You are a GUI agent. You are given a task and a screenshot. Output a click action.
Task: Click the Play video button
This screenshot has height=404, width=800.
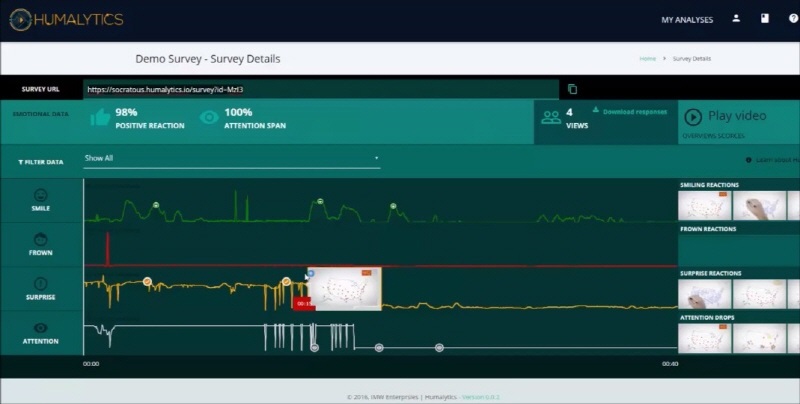pos(725,116)
